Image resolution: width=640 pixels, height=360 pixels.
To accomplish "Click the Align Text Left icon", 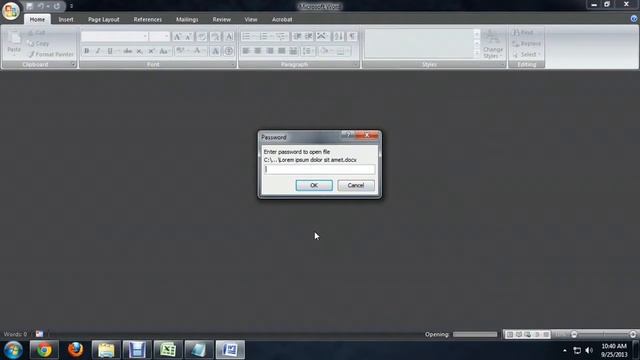I will (246, 51).
